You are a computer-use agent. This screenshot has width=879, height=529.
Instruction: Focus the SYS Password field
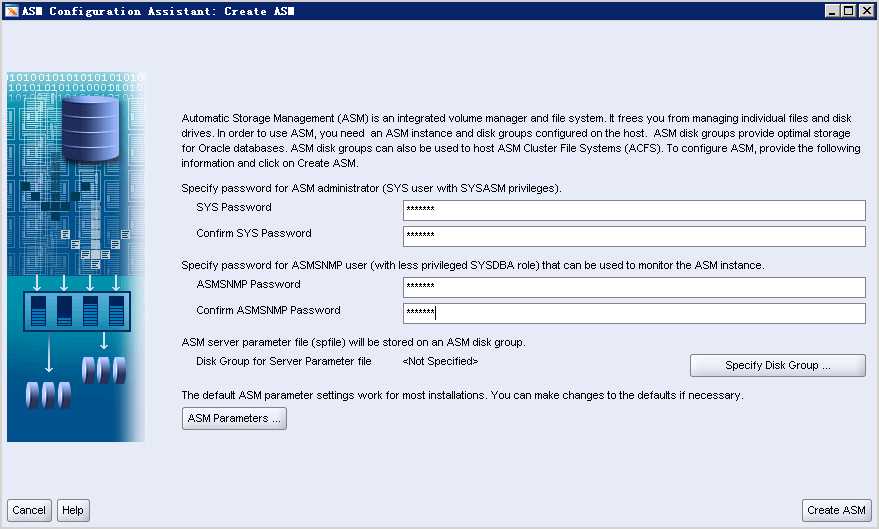[633, 210]
